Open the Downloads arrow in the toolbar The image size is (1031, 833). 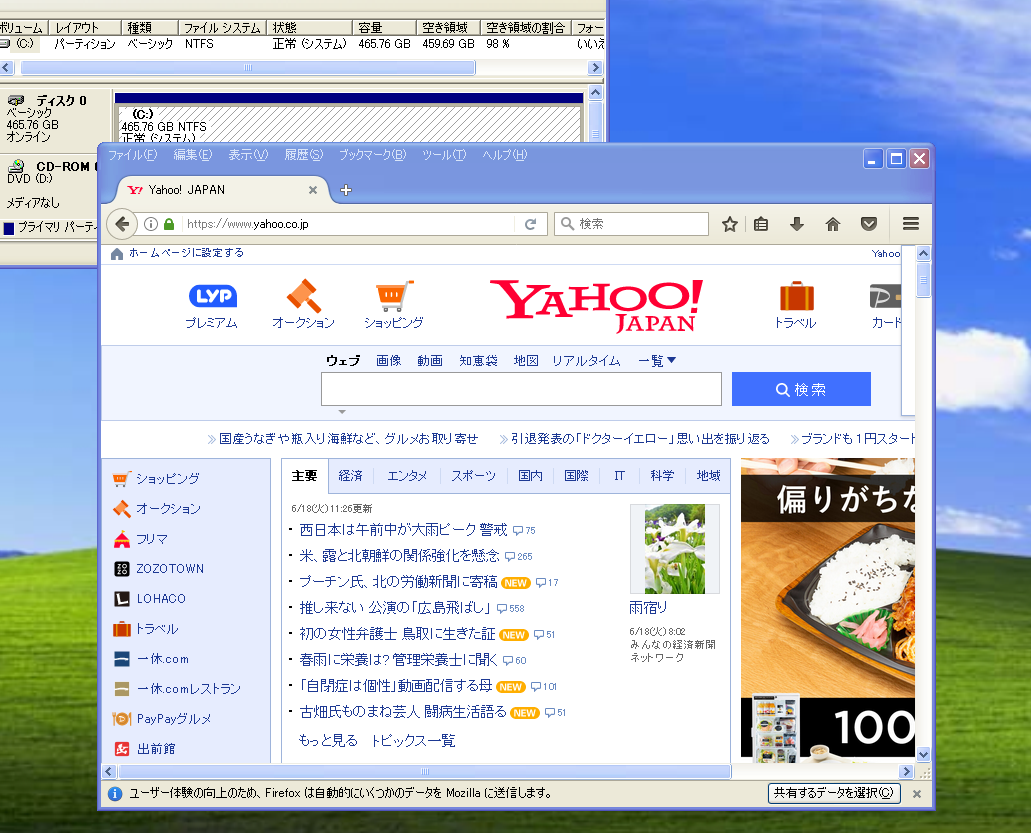click(x=797, y=223)
